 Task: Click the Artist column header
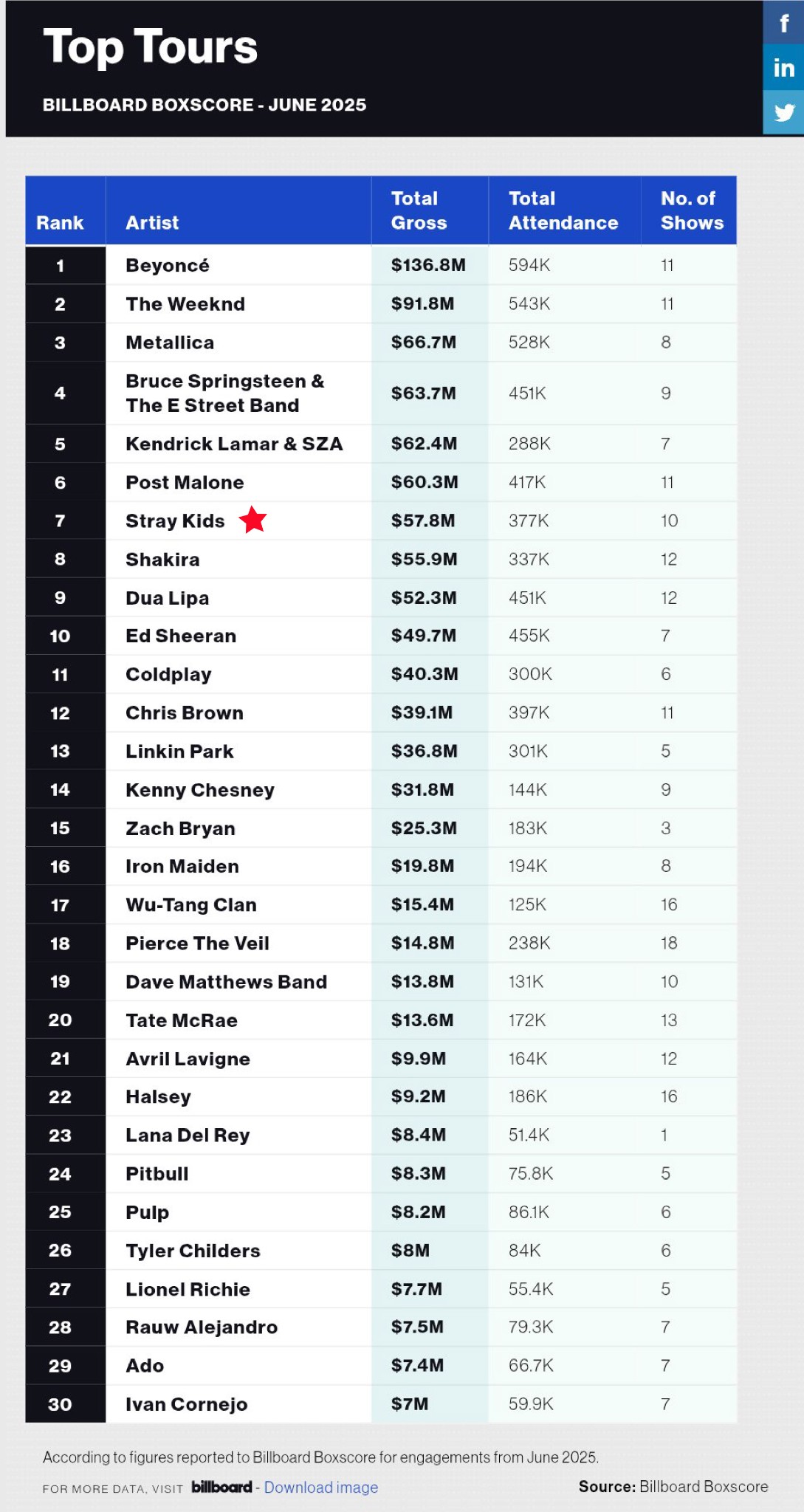click(152, 222)
